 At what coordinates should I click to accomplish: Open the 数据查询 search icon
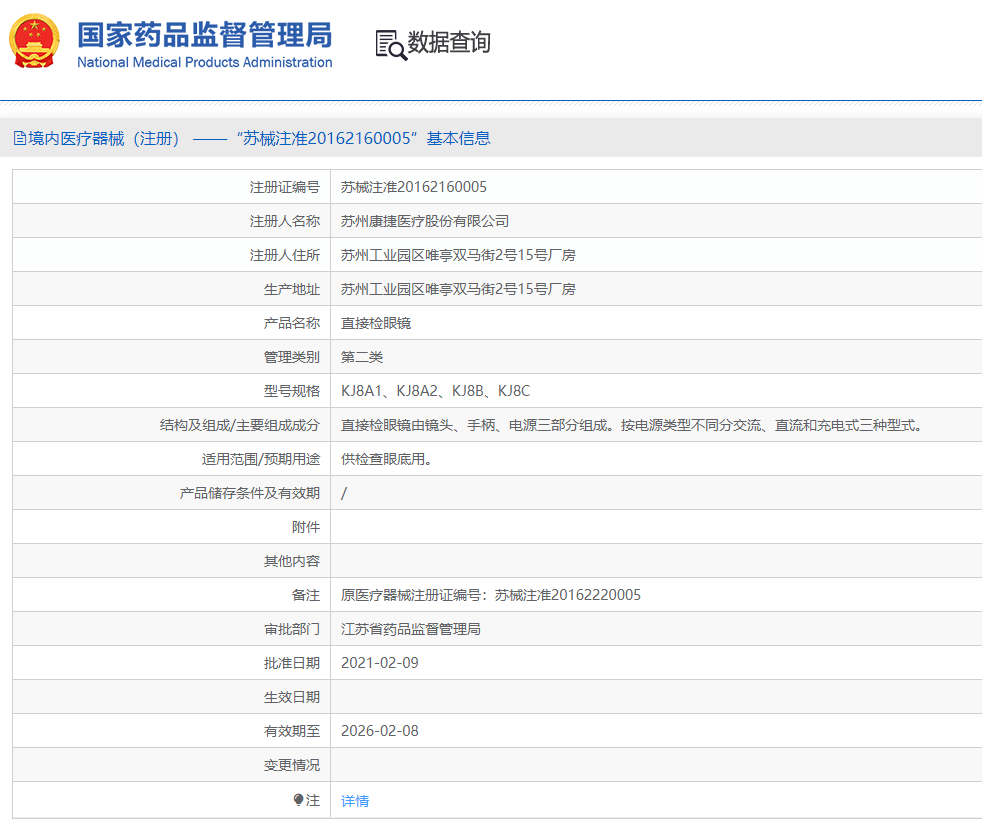391,45
